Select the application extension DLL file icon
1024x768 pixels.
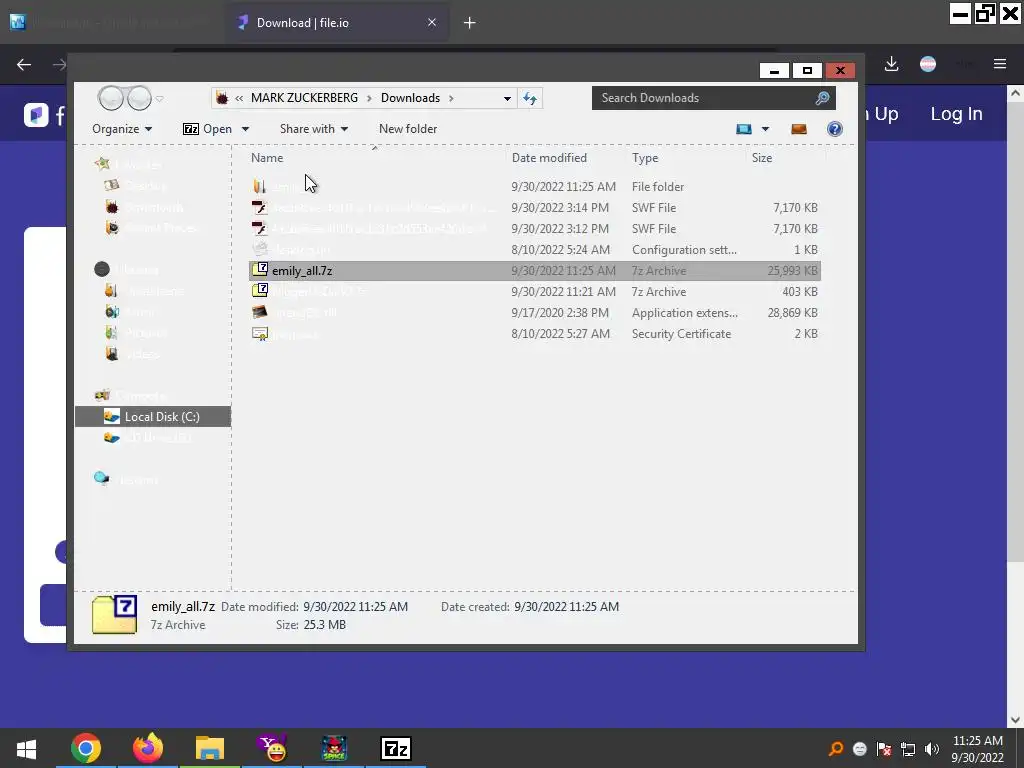tap(260, 312)
